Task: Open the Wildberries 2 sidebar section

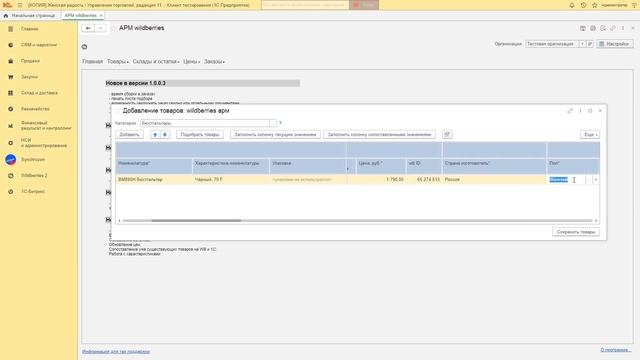Action: (x=34, y=176)
